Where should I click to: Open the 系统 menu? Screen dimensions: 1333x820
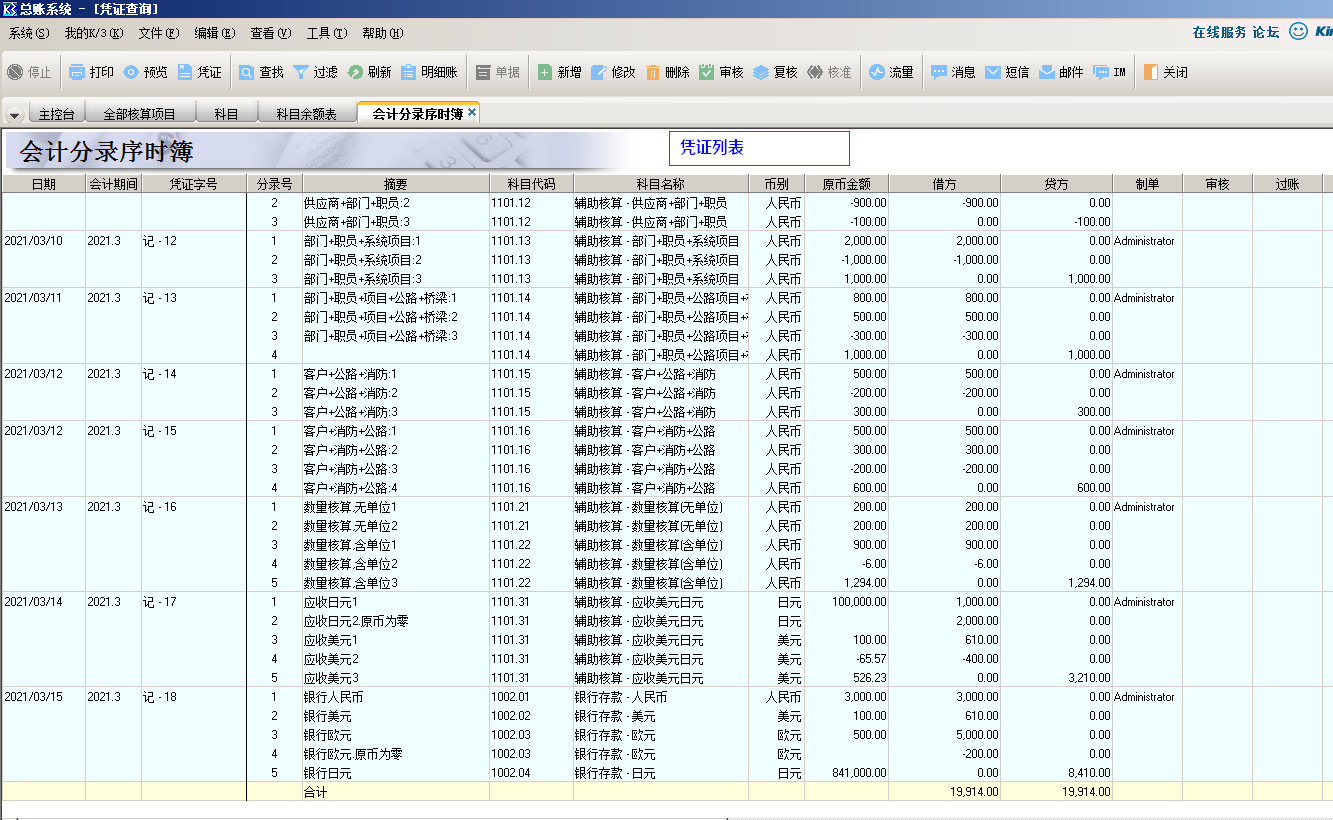[x=28, y=33]
